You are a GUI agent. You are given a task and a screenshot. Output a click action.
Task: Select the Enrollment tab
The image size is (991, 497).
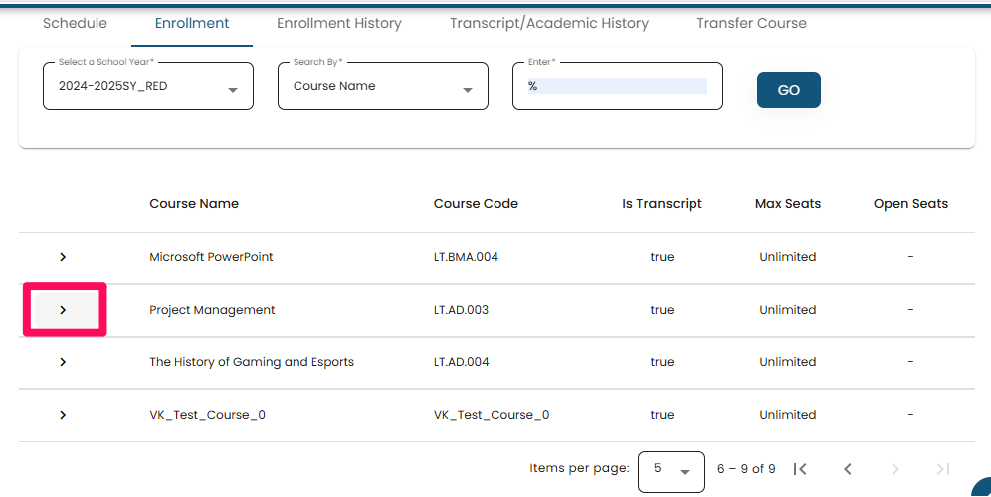pos(192,23)
